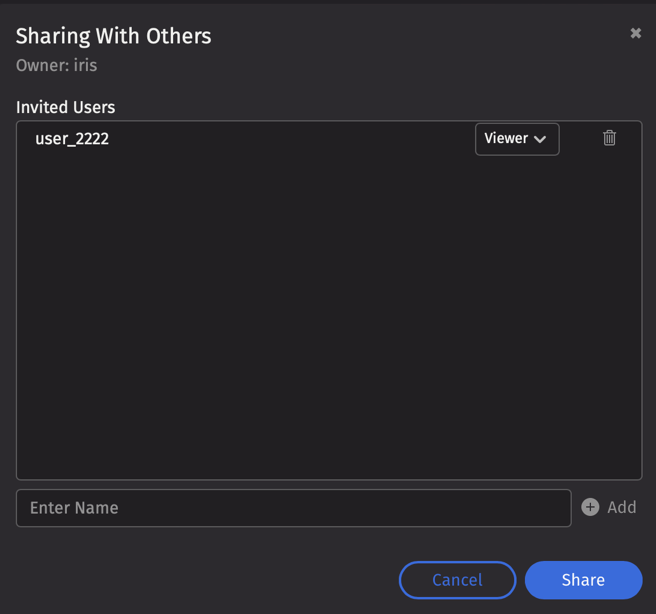Focus the Enter Name input field
The height and width of the screenshot is (614, 656).
(x=293, y=508)
